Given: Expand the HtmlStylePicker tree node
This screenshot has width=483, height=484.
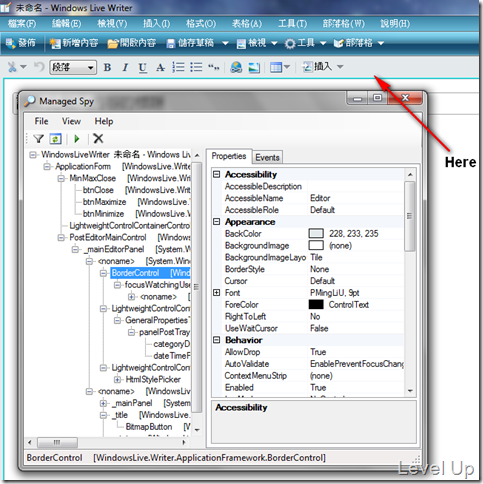Looking at the screenshot, I should (x=117, y=379).
